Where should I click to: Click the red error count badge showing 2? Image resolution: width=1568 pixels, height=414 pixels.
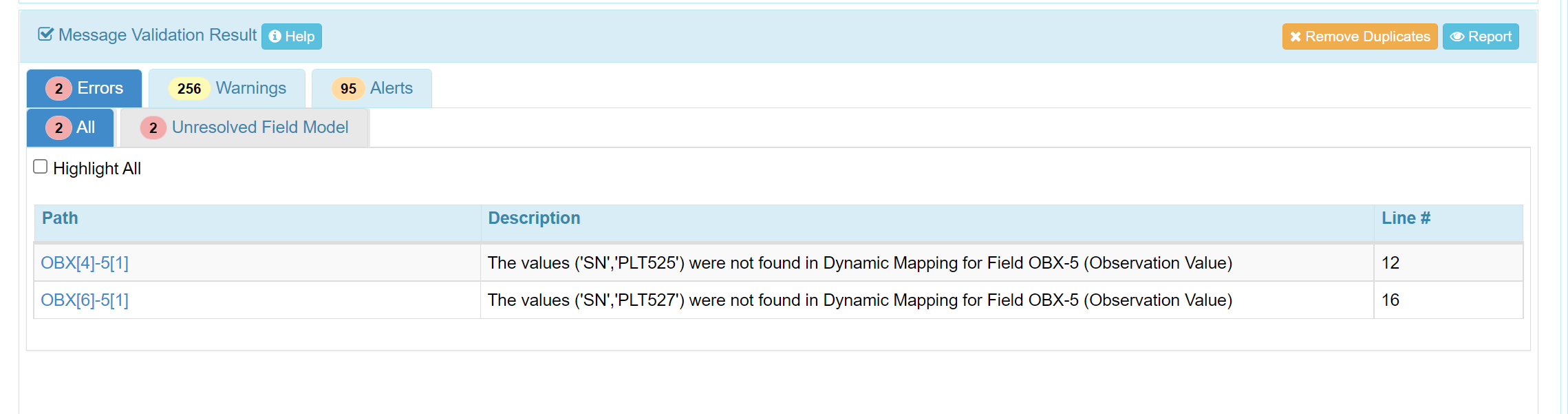pyautogui.click(x=58, y=88)
